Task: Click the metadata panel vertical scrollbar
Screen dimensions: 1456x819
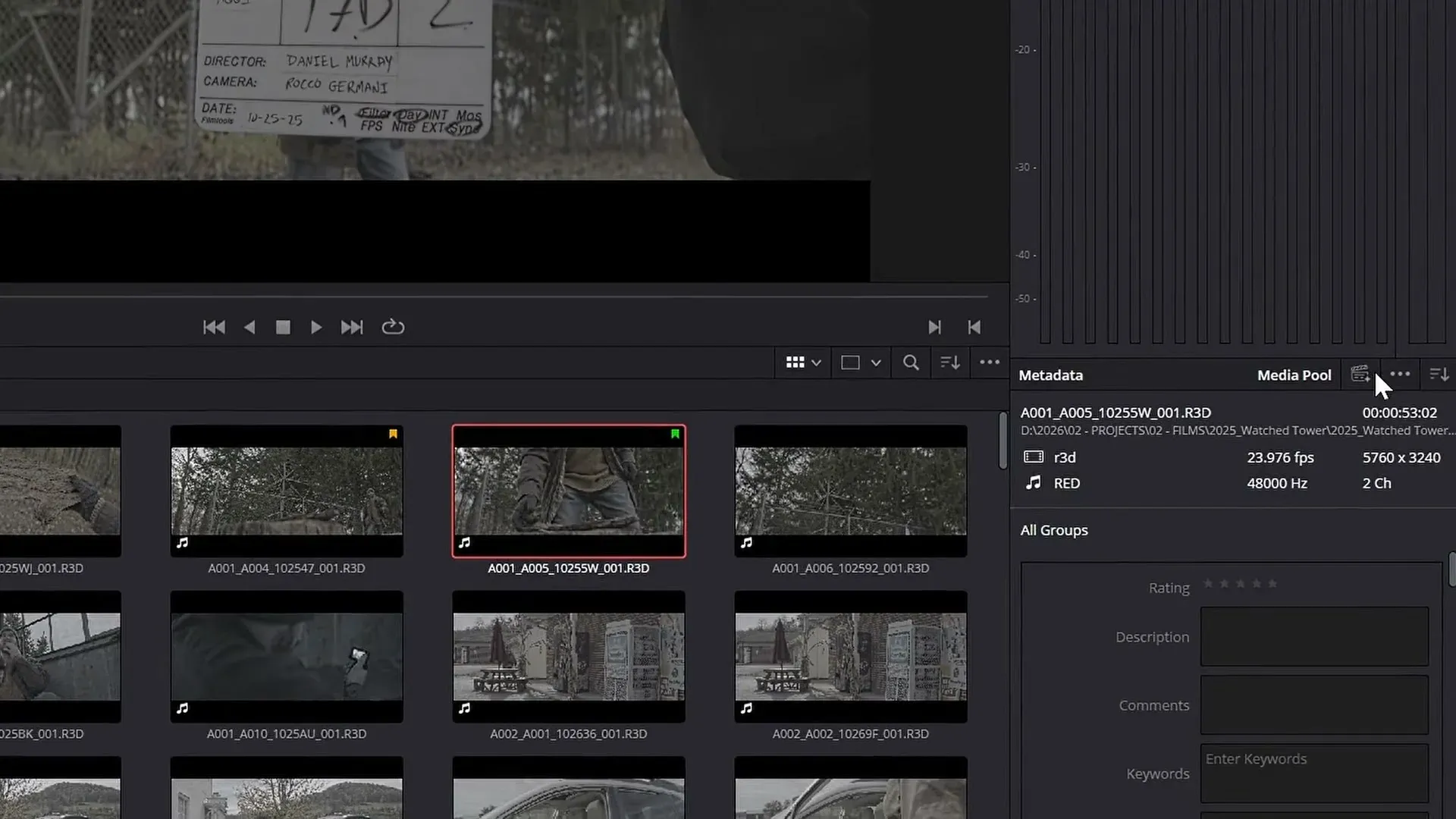Action: coord(1451,570)
